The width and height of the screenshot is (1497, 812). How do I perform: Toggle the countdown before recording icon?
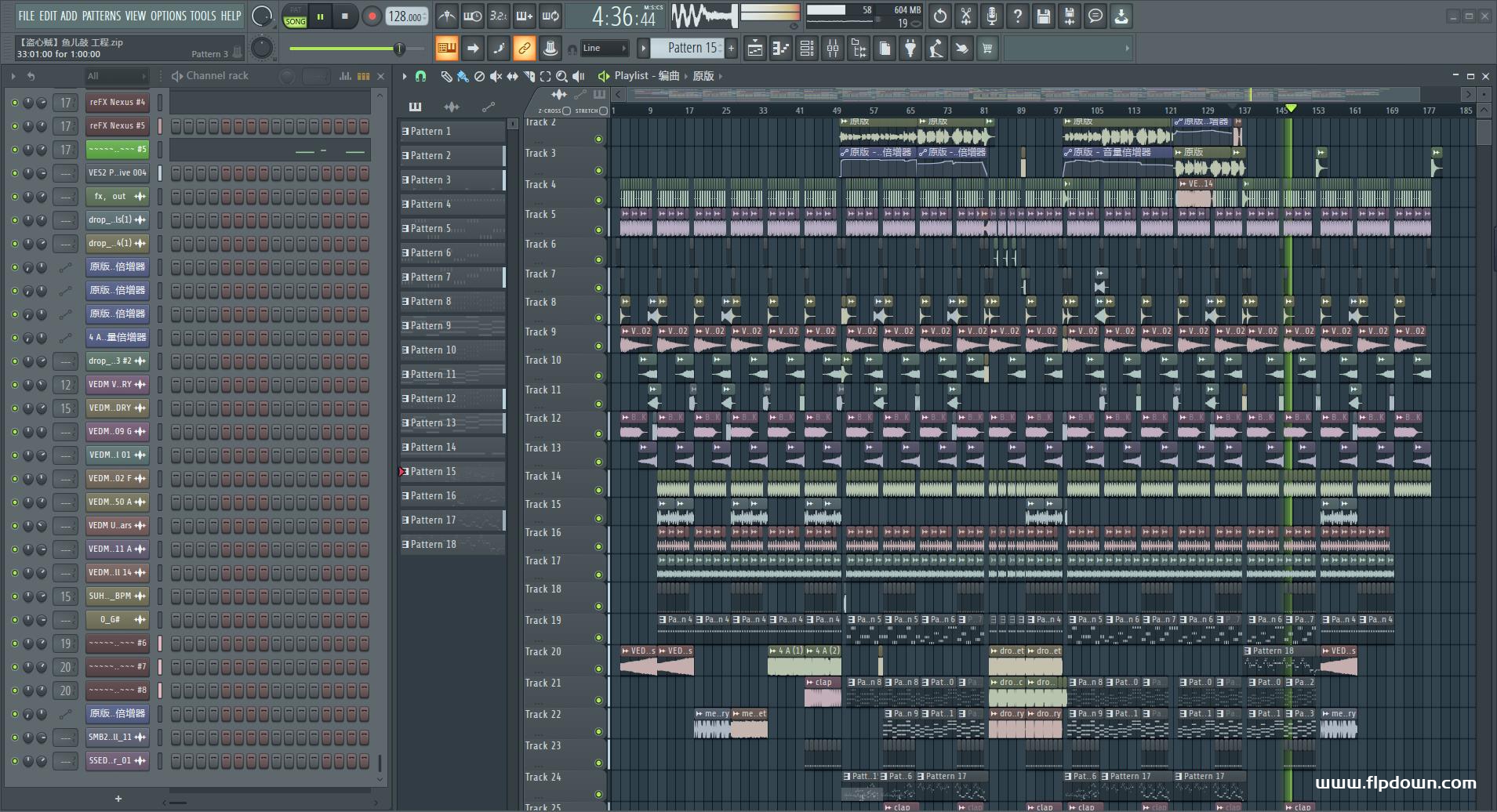pos(499,16)
